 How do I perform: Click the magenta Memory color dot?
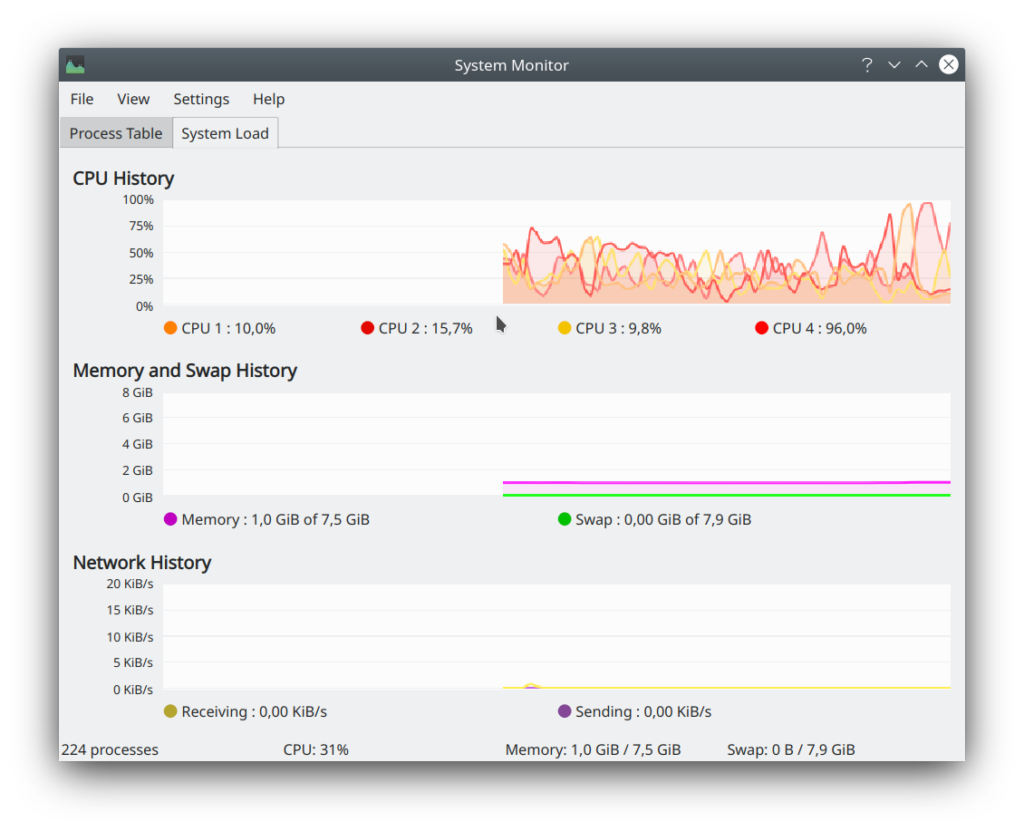(170, 519)
